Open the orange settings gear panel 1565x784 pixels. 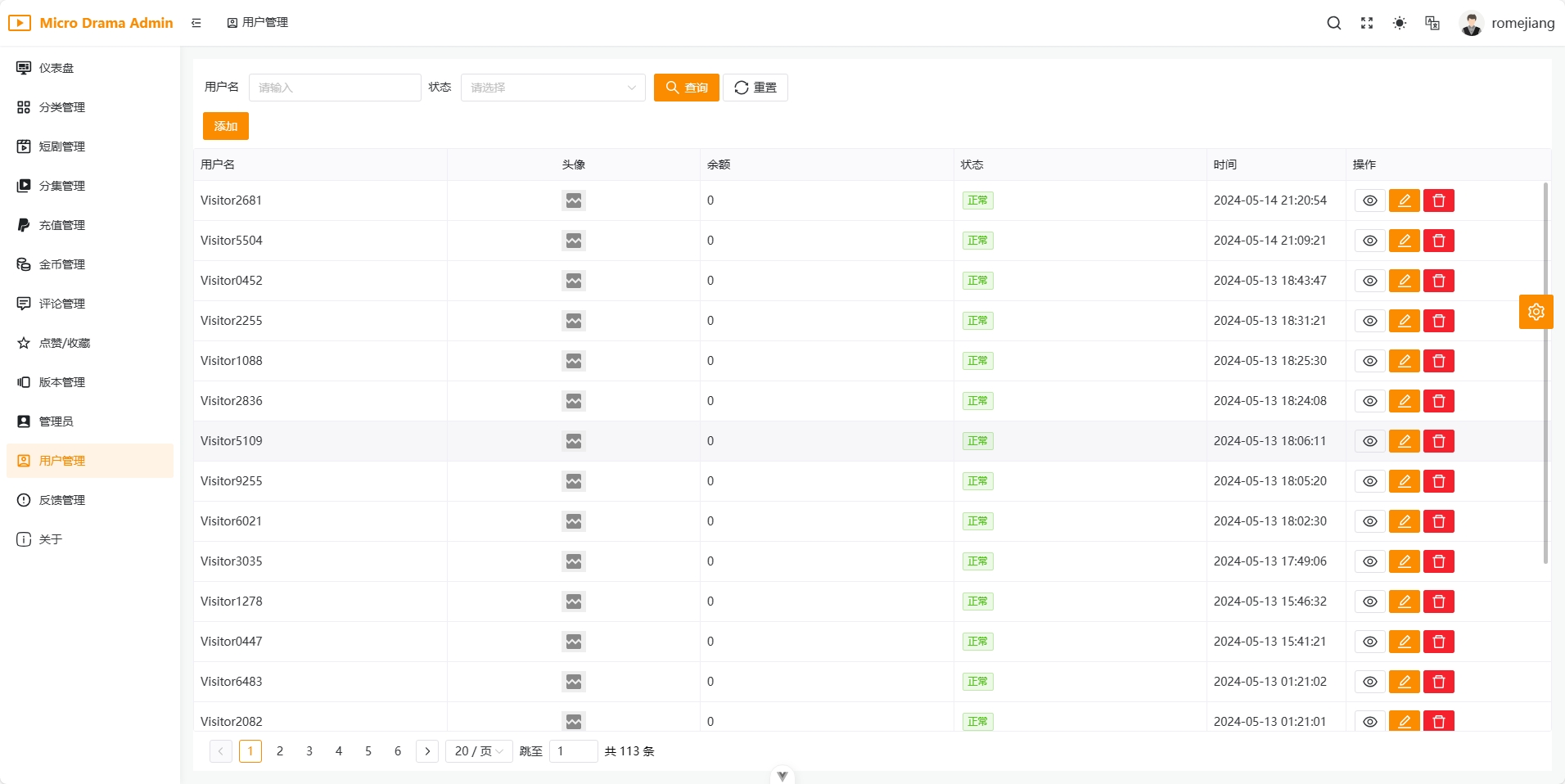coord(1536,312)
